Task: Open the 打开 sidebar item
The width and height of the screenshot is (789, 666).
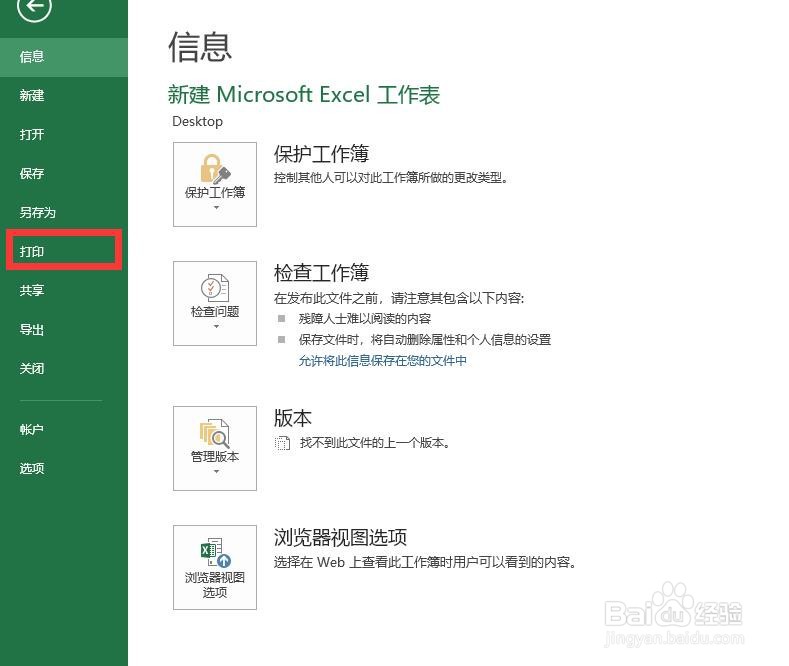Action: [x=64, y=134]
